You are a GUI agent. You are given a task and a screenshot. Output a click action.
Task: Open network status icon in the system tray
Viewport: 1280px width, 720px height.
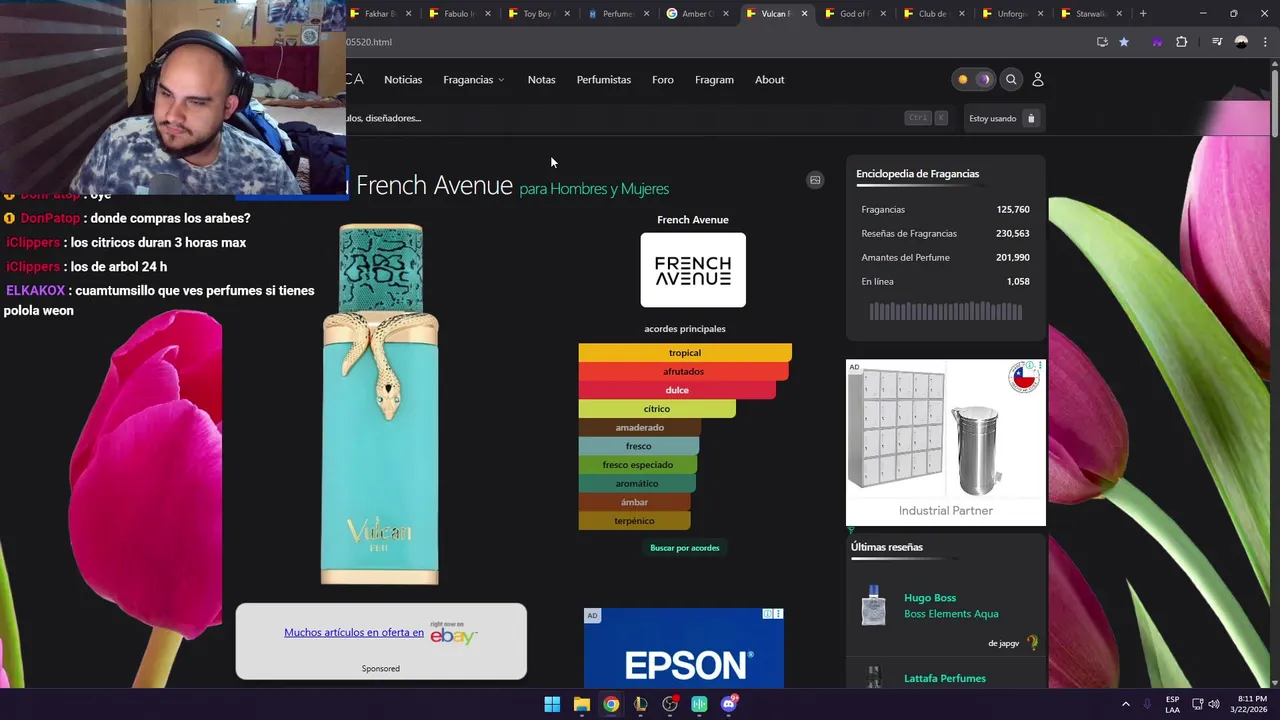point(1198,704)
